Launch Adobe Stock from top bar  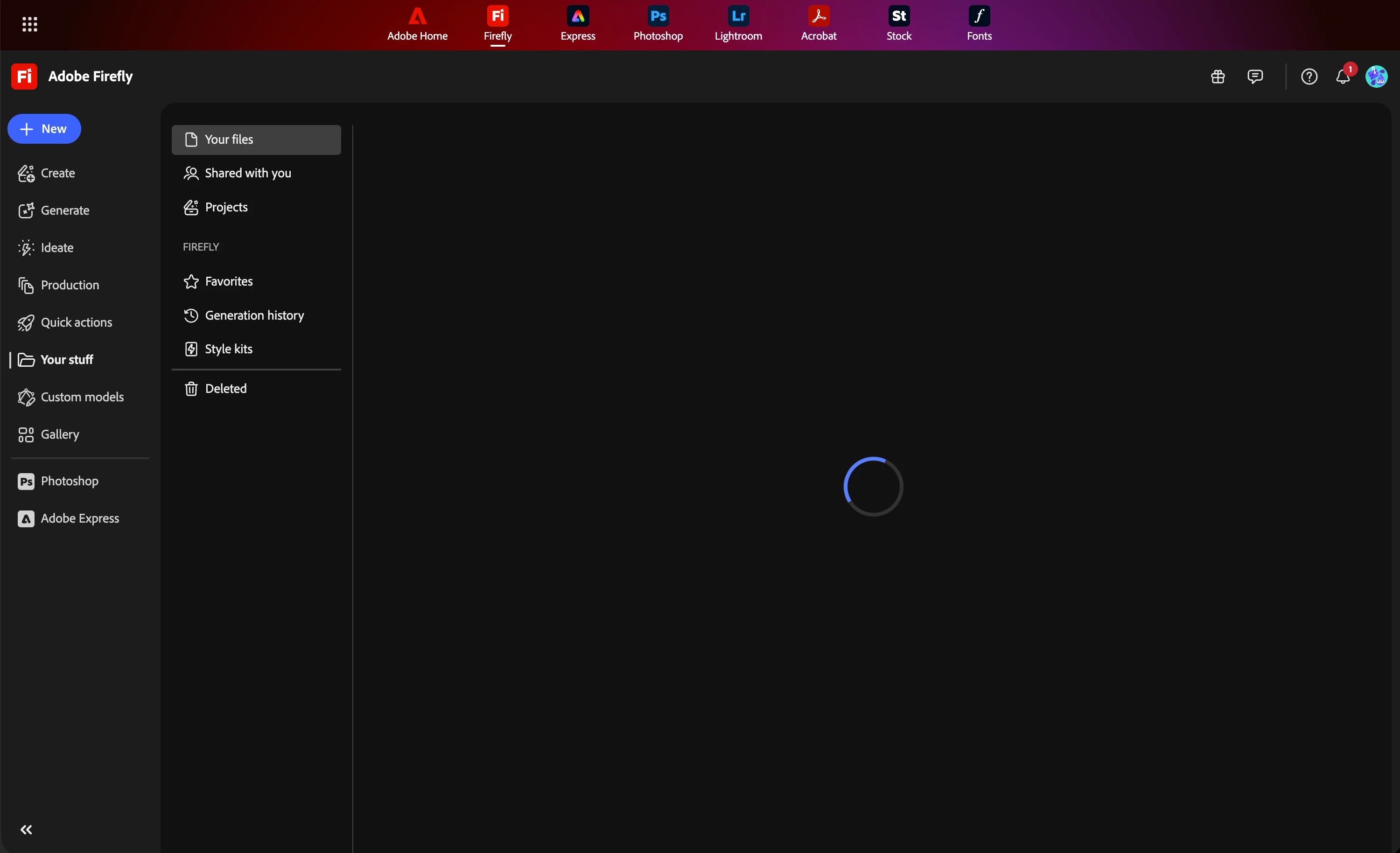point(898,24)
